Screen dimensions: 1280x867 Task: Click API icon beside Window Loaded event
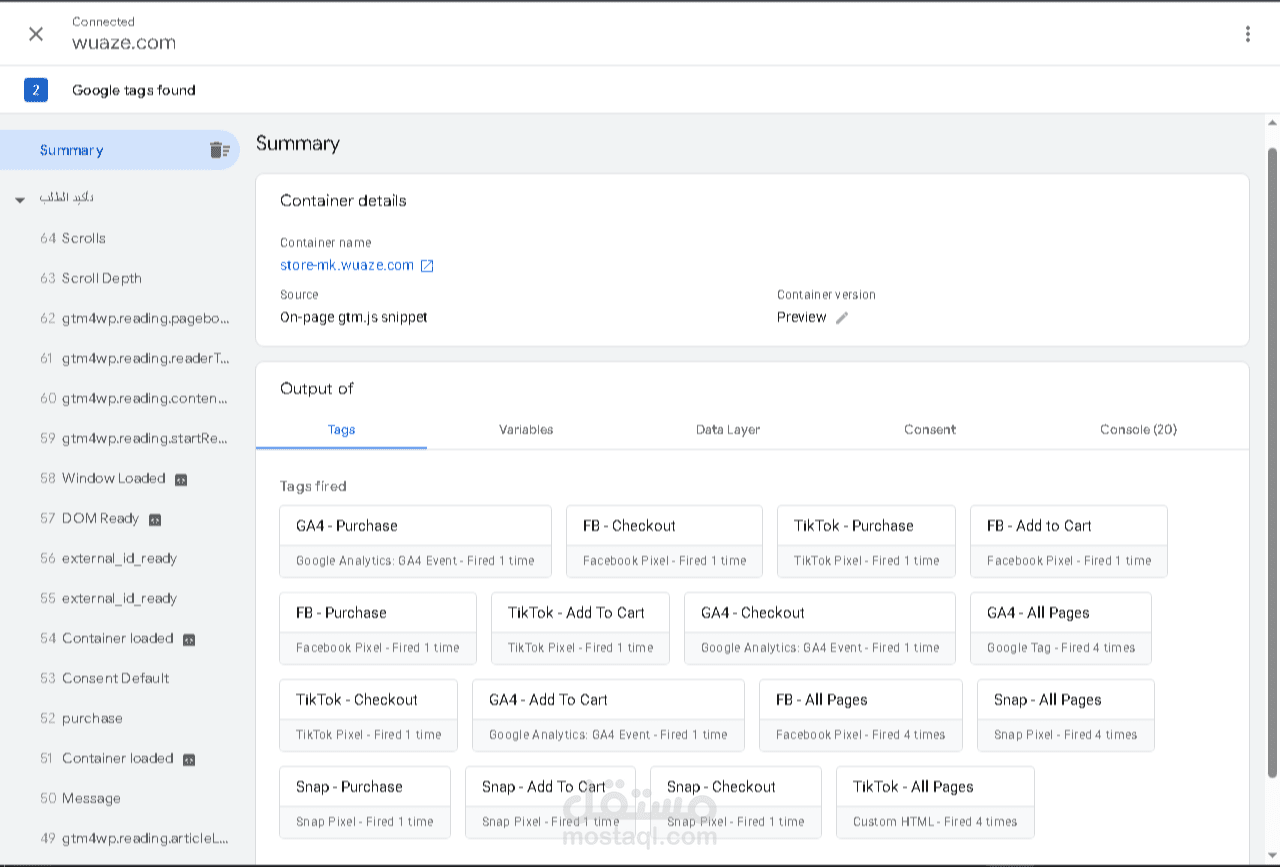click(x=181, y=479)
